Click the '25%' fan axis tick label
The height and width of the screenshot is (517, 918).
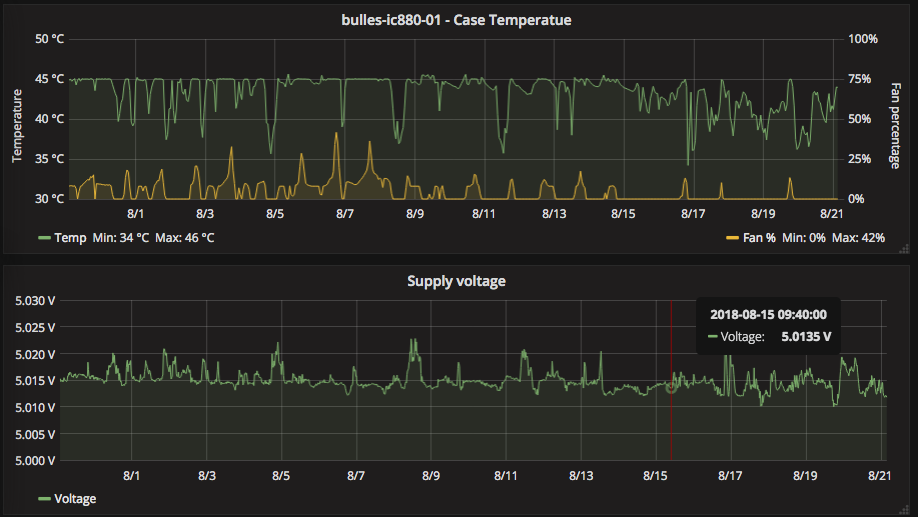click(x=859, y=159)
